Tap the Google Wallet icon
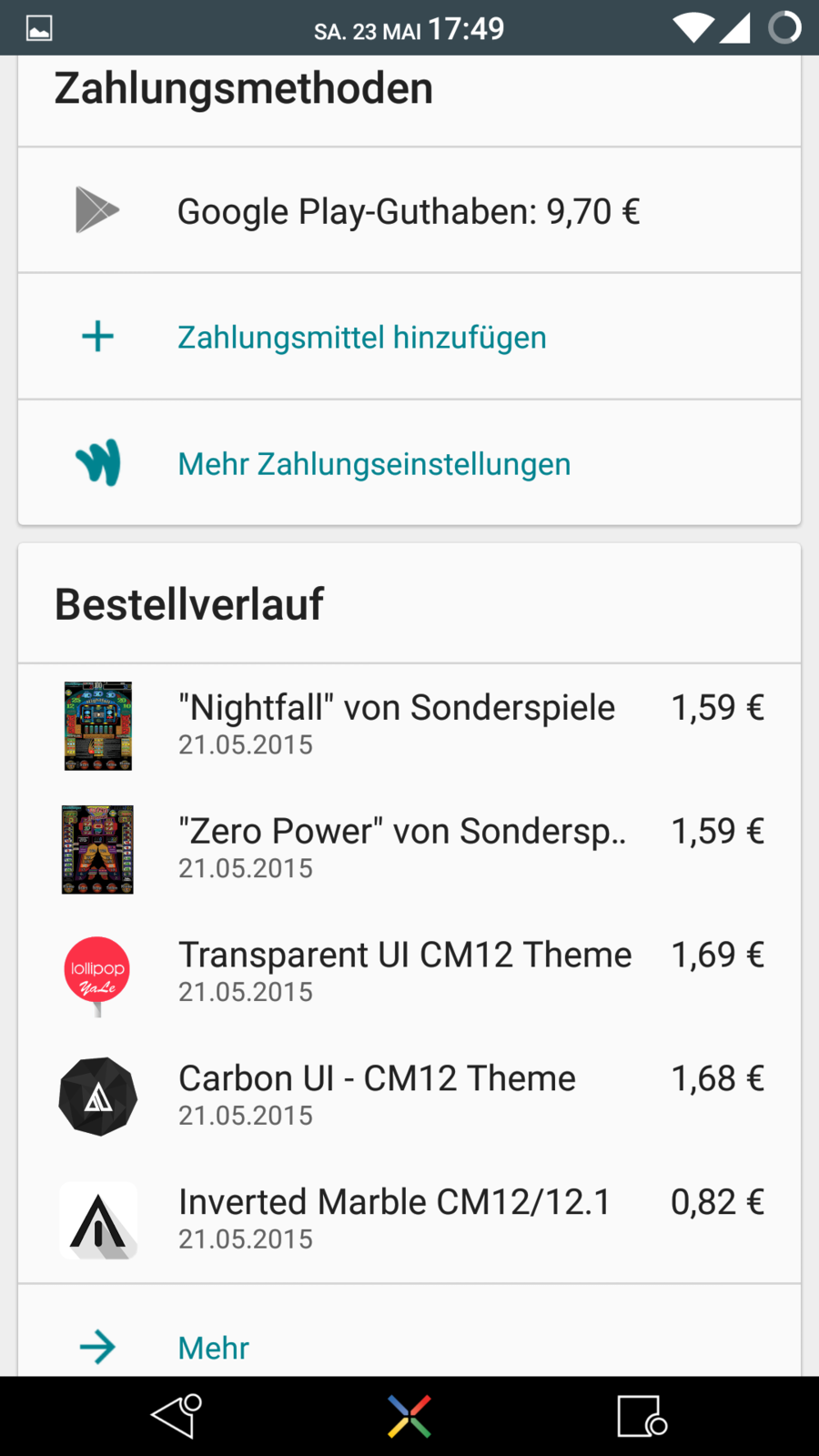 coord(98,463)
